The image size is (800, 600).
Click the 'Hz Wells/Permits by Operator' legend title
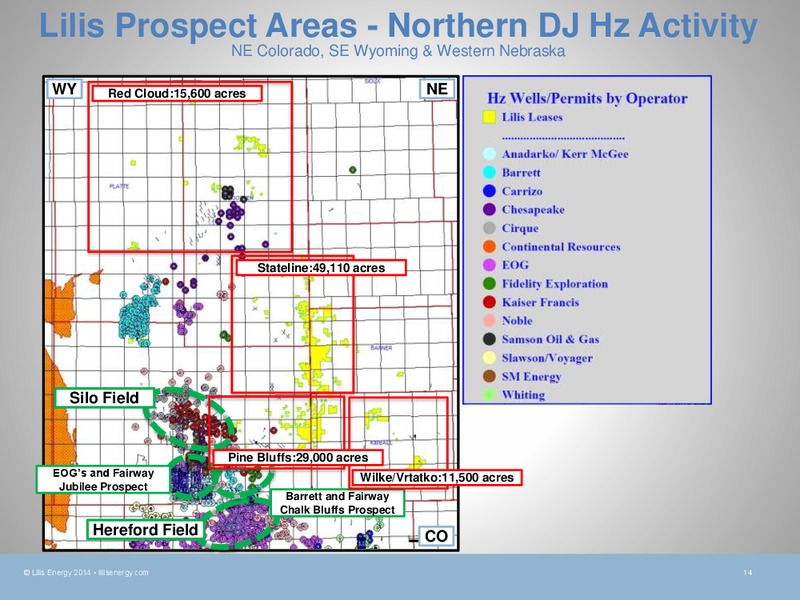point(587,98)
